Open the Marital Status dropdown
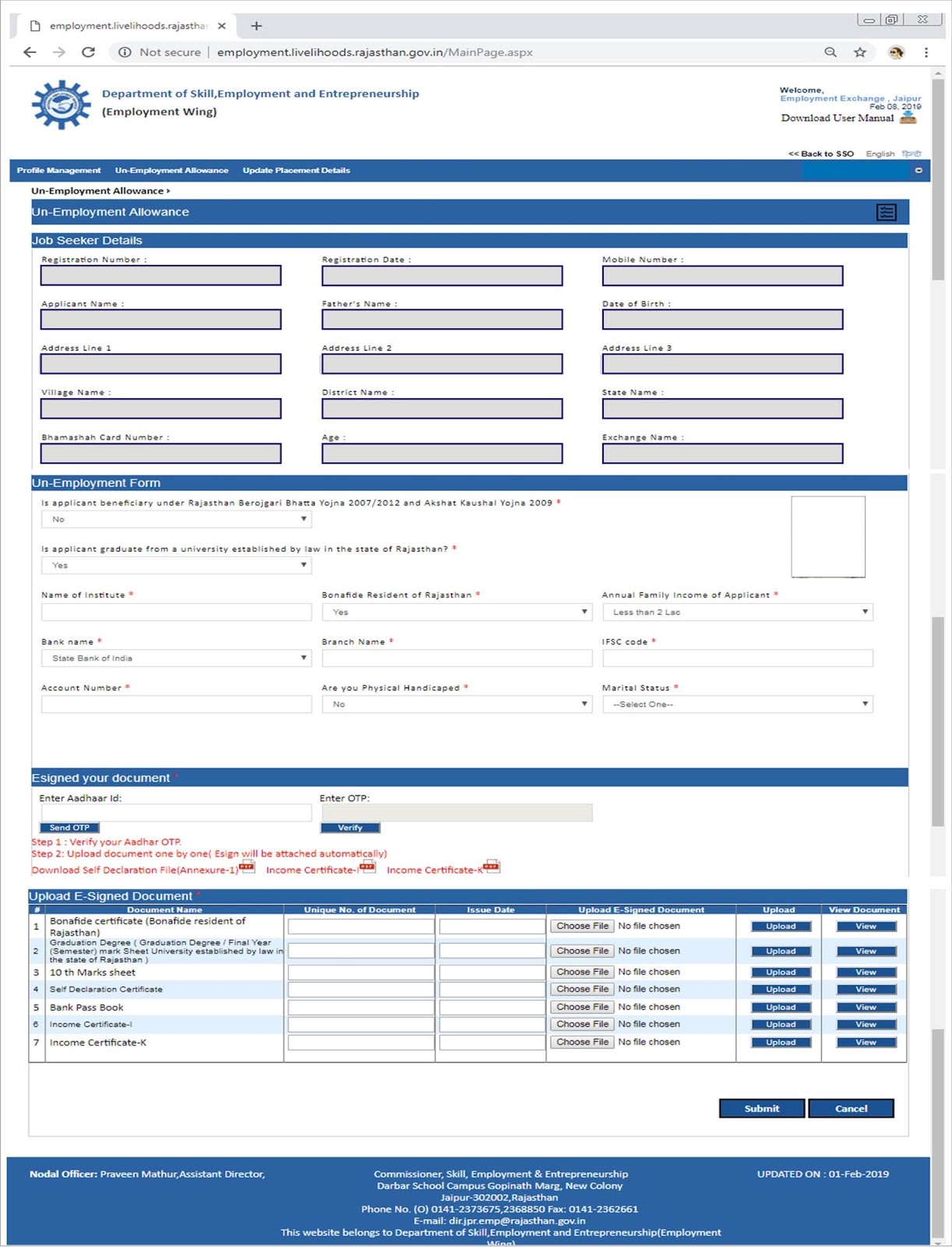This screenshot has height=1247, width=952. coord(737,705)
